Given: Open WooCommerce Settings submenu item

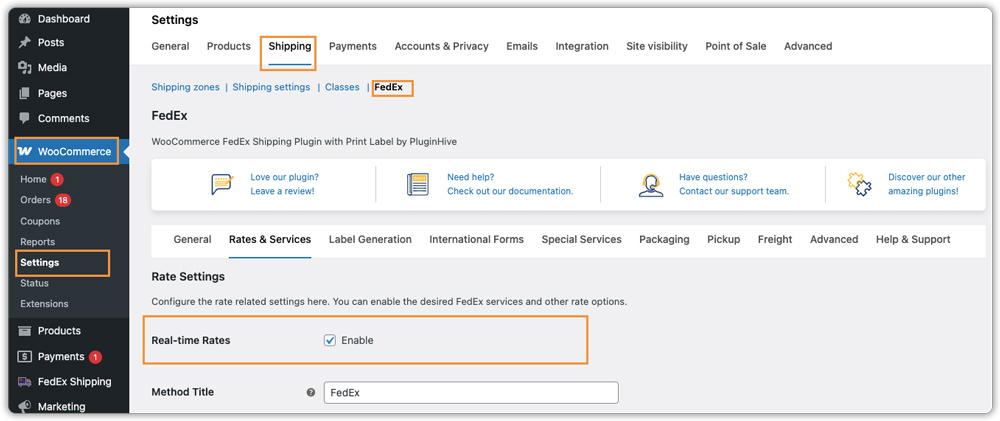Looking at the screenshot, I should [x=40, y=262].
